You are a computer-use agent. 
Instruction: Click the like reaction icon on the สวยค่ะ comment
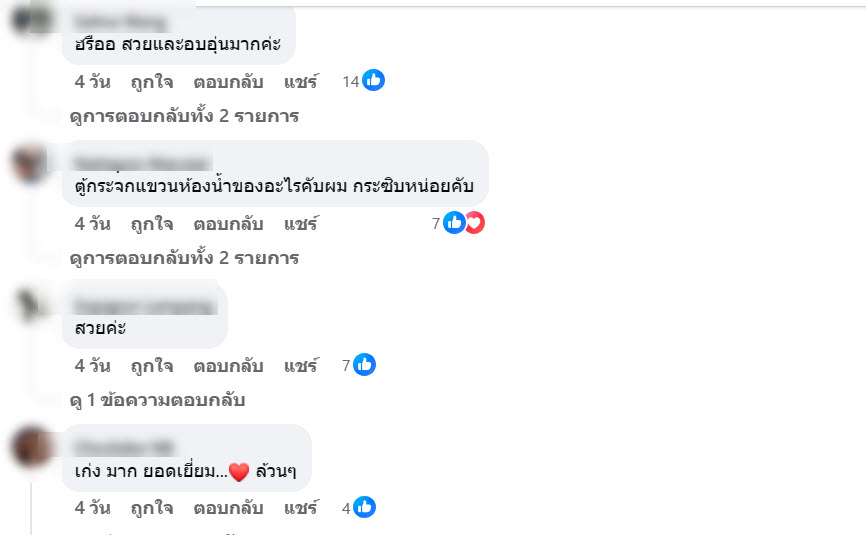click(364, 366)
